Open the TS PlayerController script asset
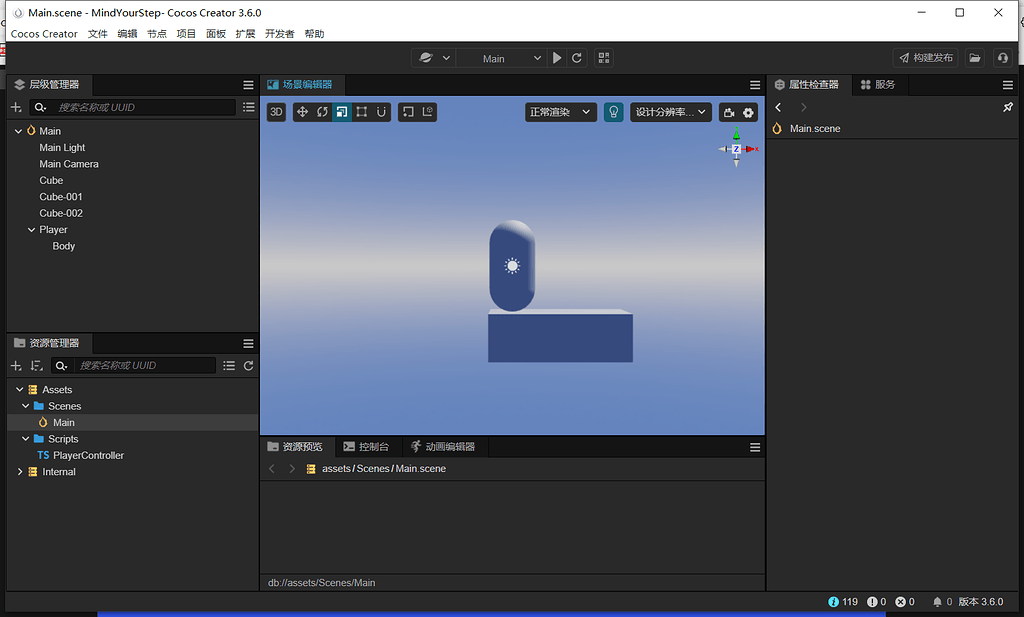1024x617 pixels. point(86,455)
